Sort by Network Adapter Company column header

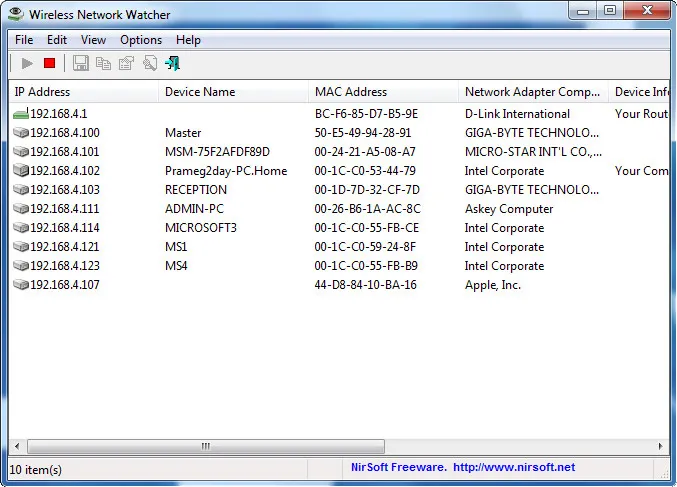[x=533, y=92]
